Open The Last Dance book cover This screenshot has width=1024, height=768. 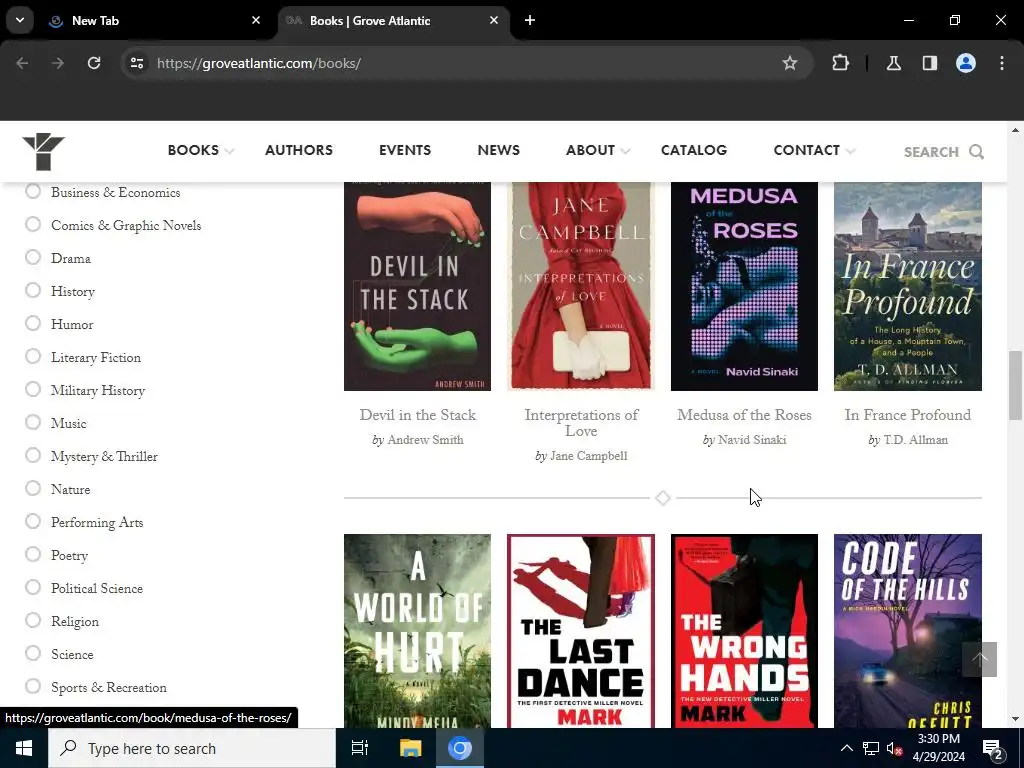point(581,631)
